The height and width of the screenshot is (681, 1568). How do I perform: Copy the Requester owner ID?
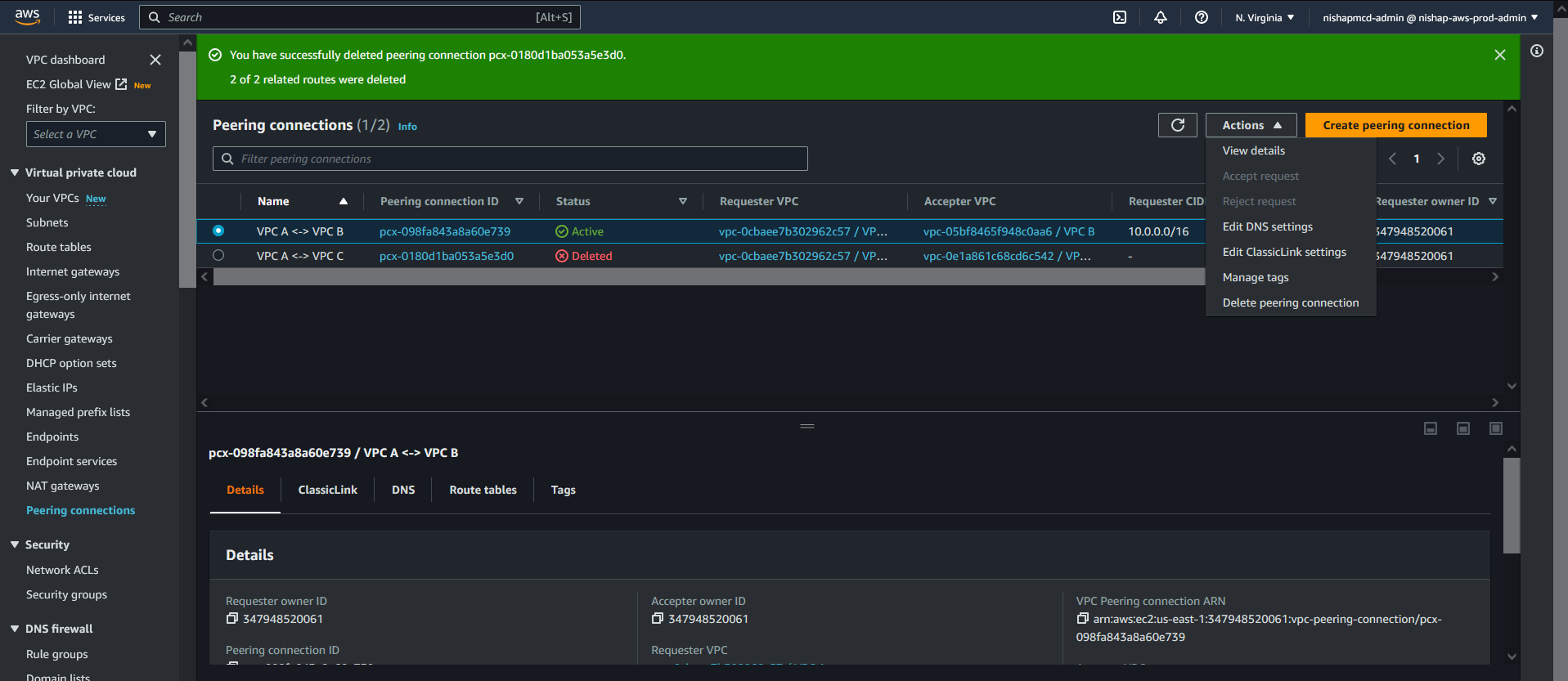click(x=232, y=619)
